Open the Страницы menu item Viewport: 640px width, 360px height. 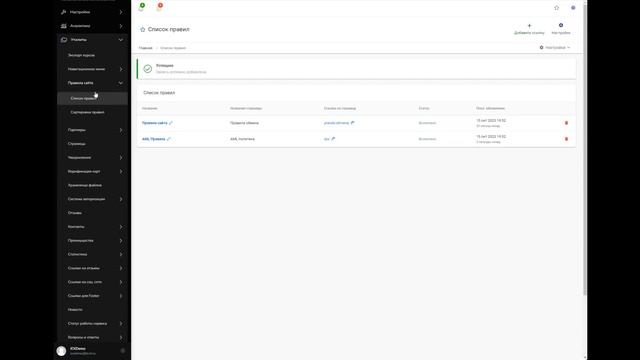[77, 144]
